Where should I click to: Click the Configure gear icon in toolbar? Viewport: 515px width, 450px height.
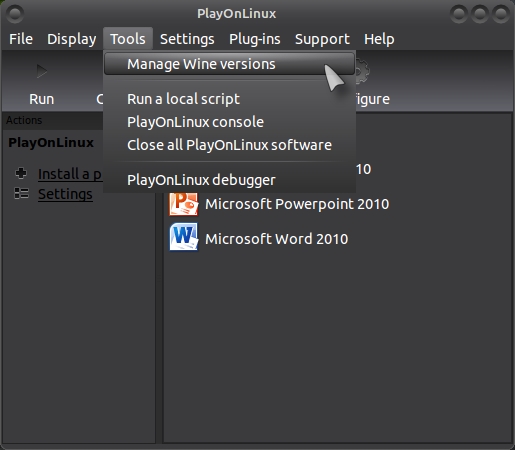pos(362,71)
